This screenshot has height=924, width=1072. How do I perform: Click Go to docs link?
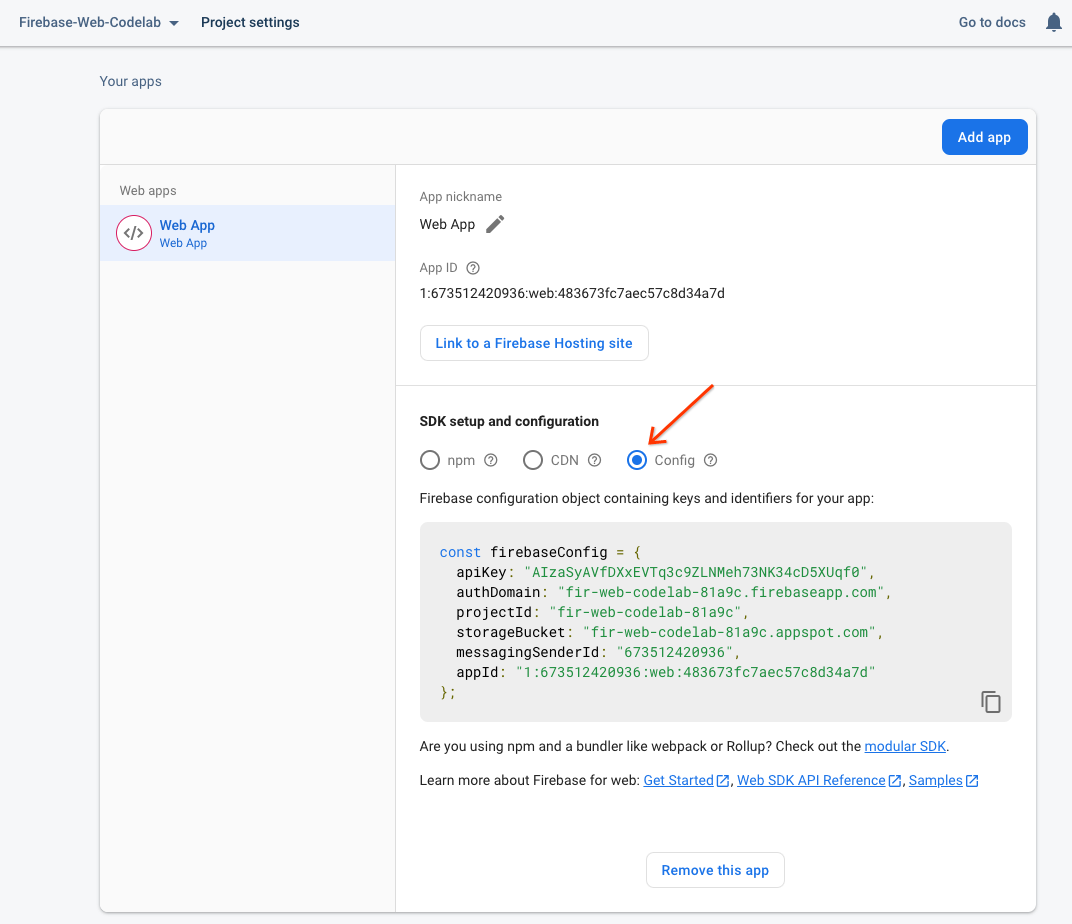pos(992,22)
